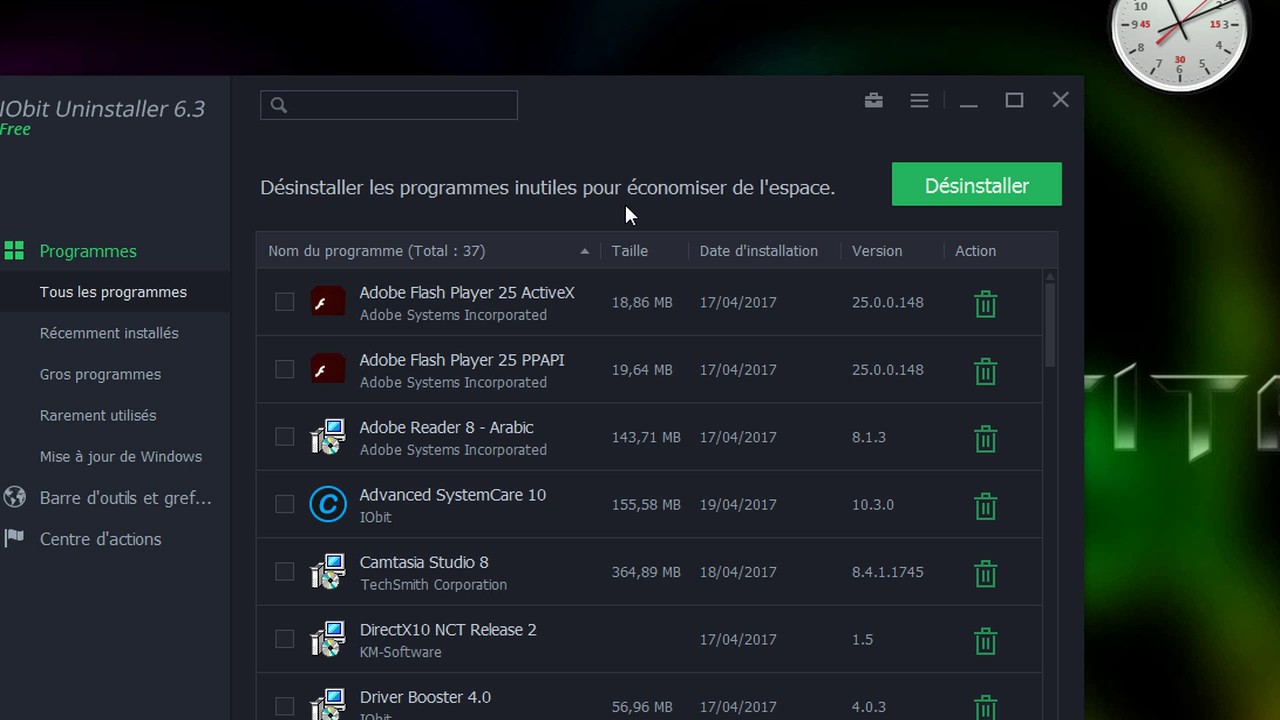Viewport: 1280px width, 720px height.
Task: Open Centre d'actions
Action: 100,539
